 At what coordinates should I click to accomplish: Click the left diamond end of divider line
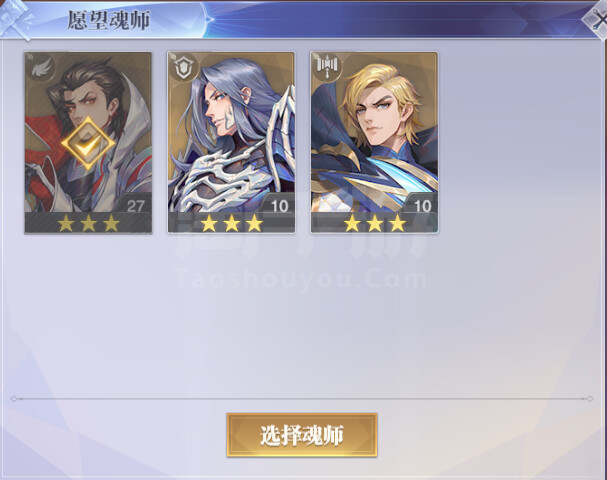pos(14,399)
